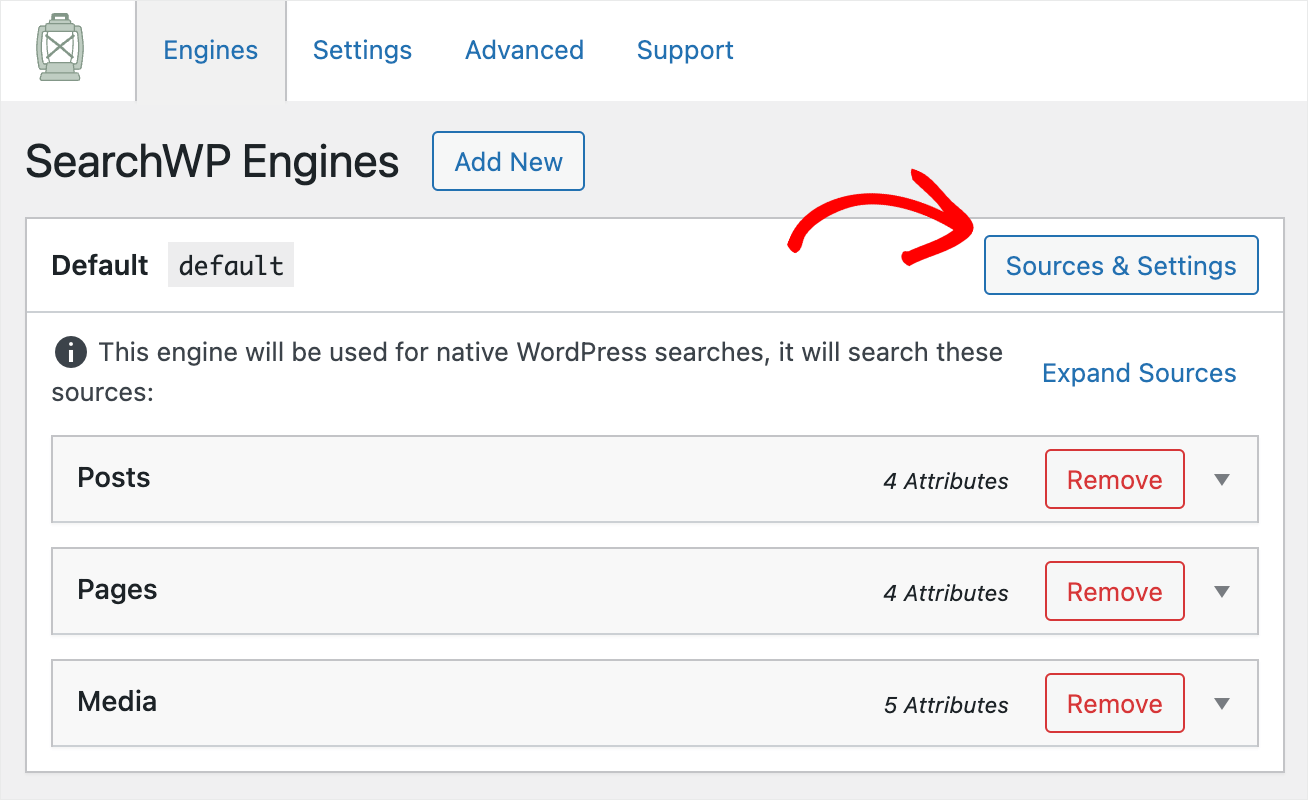Open Sources & Settings for Default engine
The height and width of the screenshot is (800, 1308).
pos(1121,266)
